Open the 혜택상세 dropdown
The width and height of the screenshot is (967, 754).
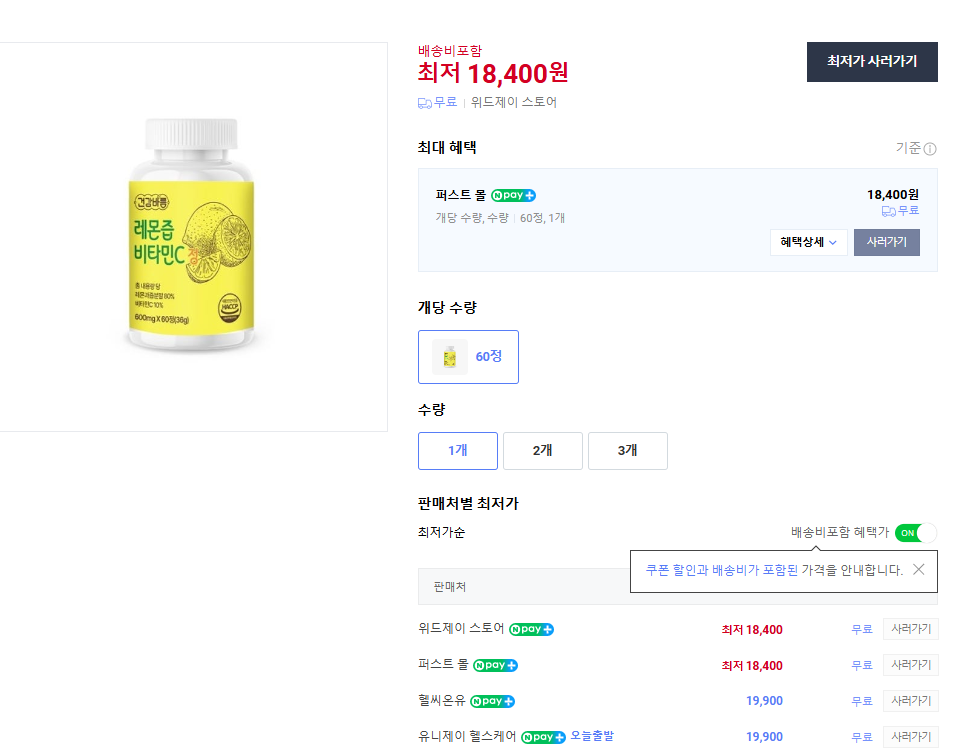click(x=808, y=241)
